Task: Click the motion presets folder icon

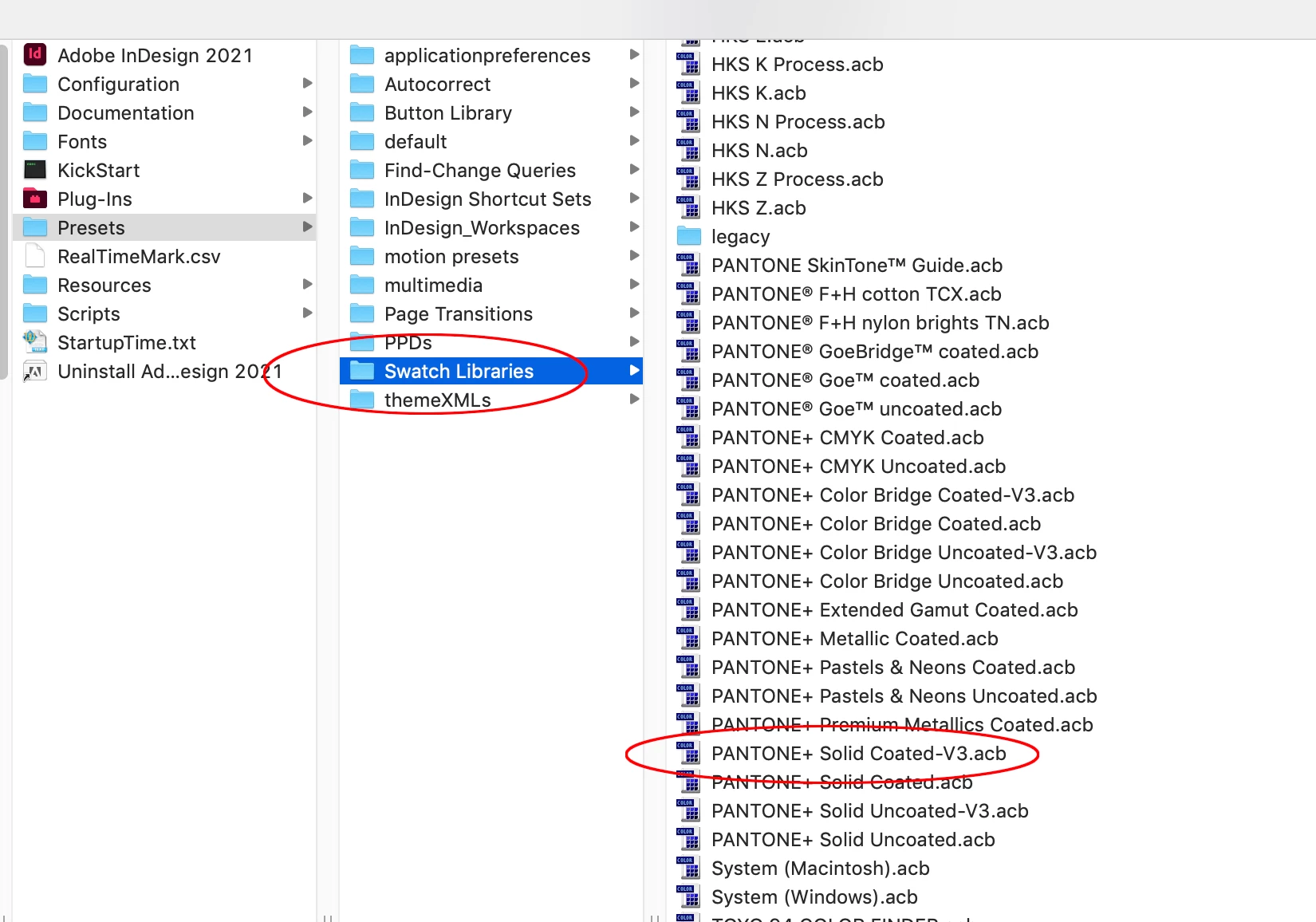Action: (362, 256)
